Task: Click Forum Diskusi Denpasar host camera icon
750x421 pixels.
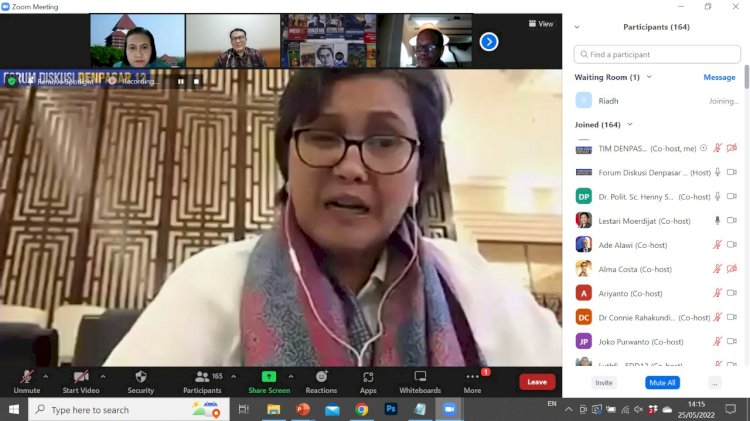Action: click(x=732, y=172)
